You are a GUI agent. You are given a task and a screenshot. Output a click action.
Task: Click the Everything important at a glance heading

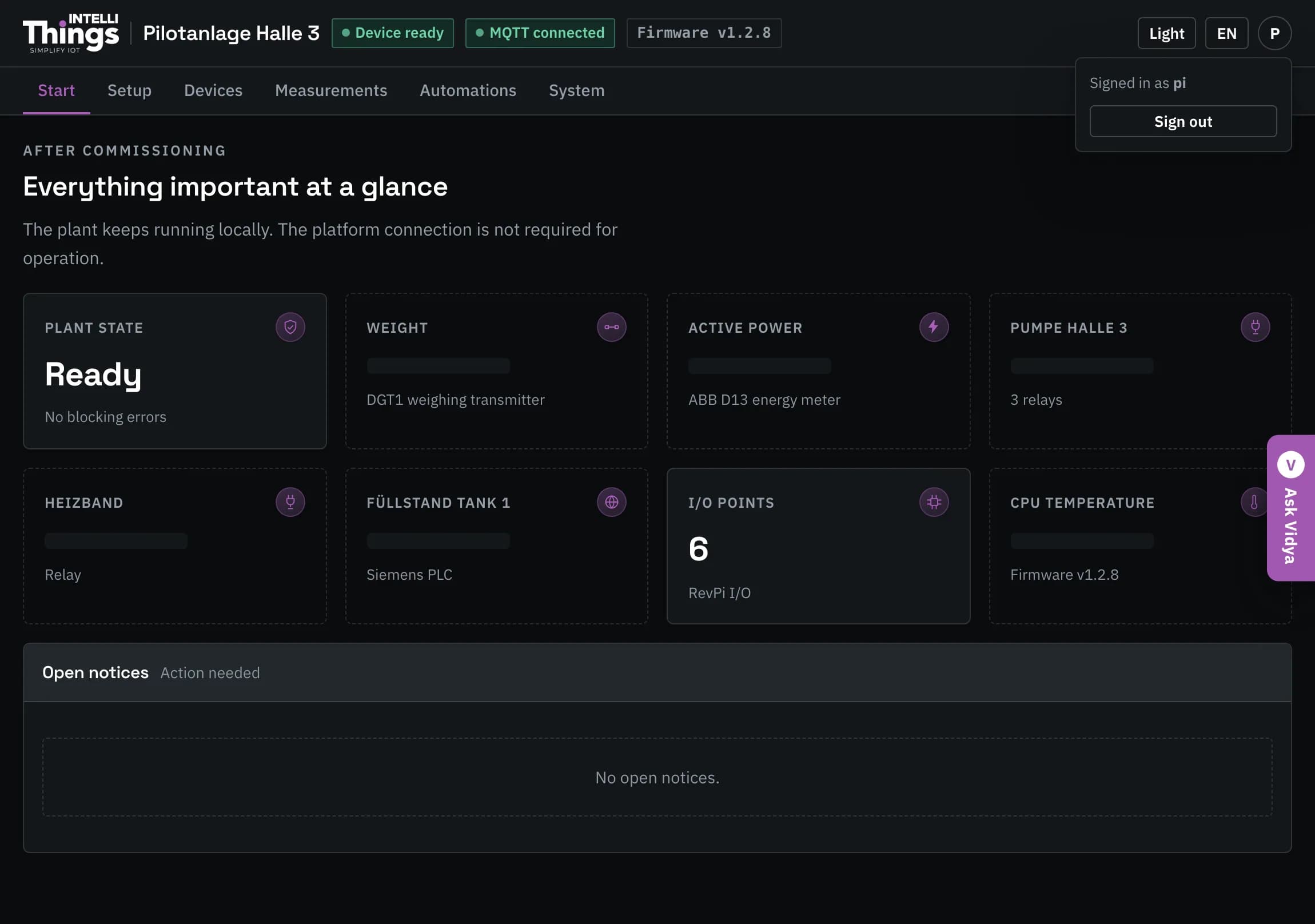click(x=236, y=187)
